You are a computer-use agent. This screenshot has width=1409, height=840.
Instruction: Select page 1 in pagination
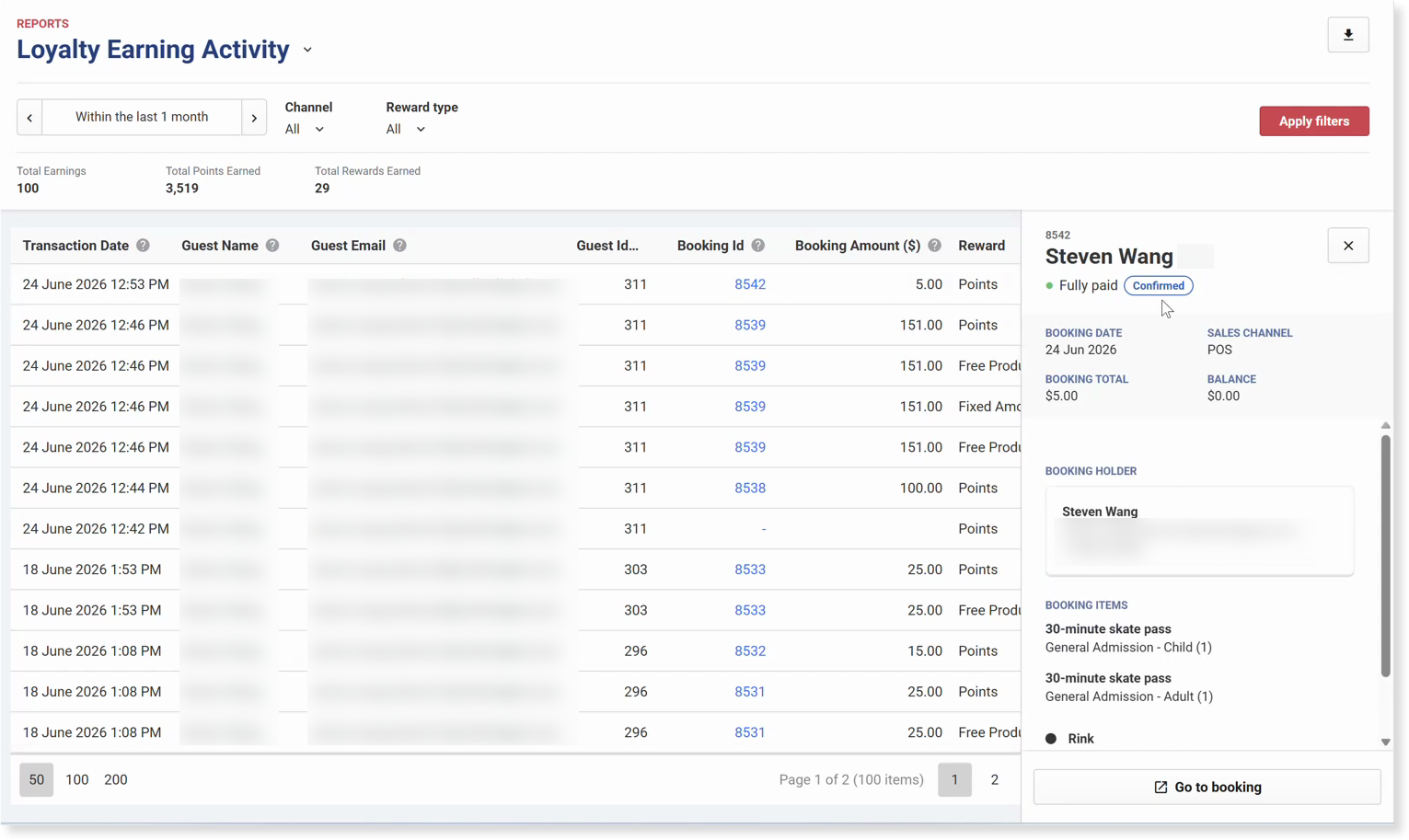pyautogui.click(x=954, y=780)
